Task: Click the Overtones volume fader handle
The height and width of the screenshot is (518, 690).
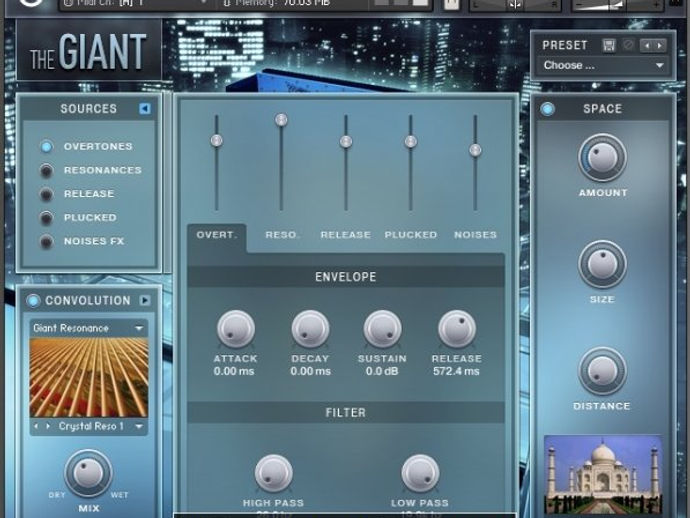Action: pyautogui.click(x=216, y=140)
